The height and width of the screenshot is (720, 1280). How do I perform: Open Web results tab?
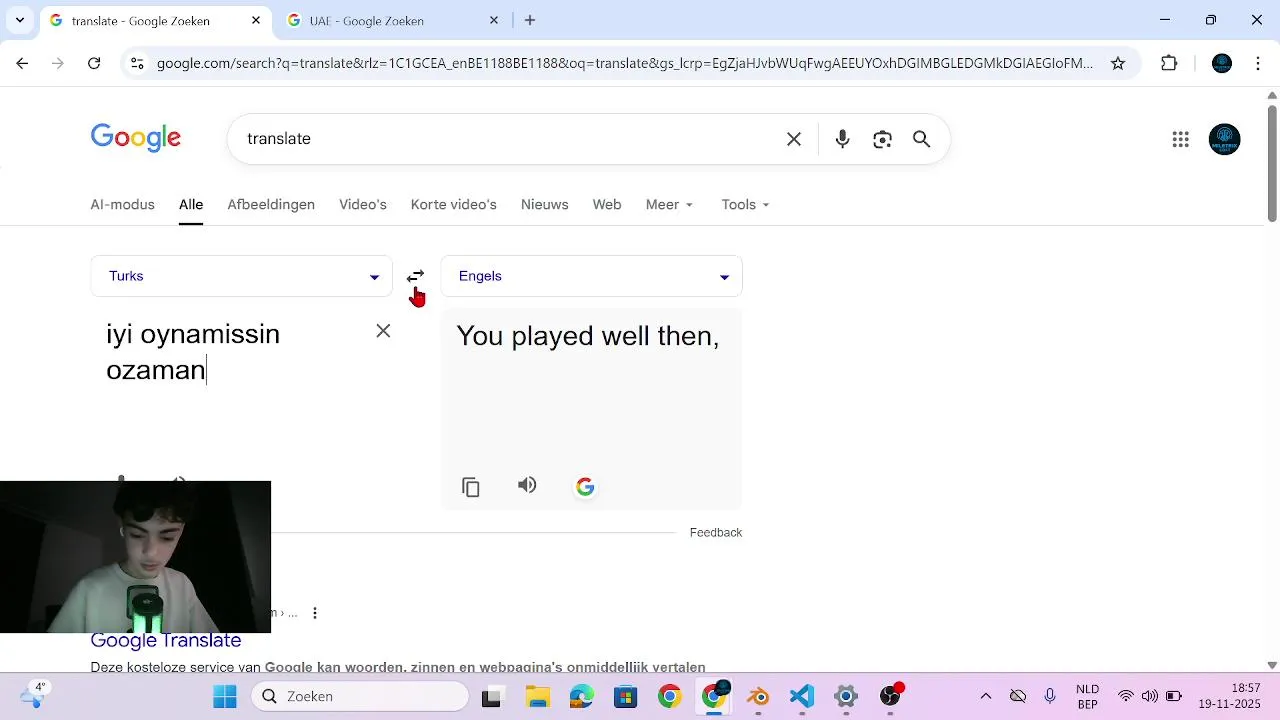pos(607,204)
